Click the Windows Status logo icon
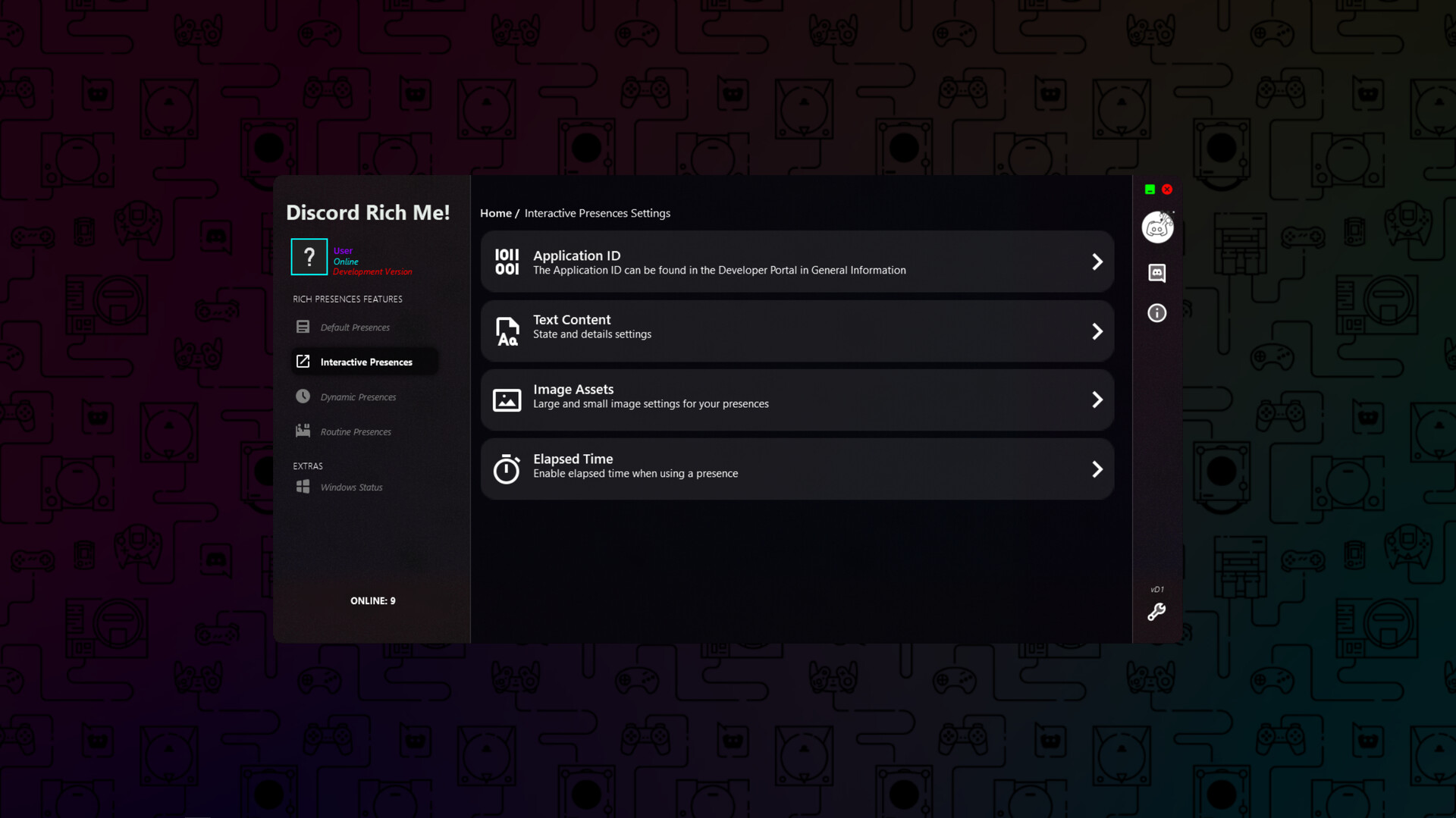Viewport: 1456px width, 818px height. (302, 486)
